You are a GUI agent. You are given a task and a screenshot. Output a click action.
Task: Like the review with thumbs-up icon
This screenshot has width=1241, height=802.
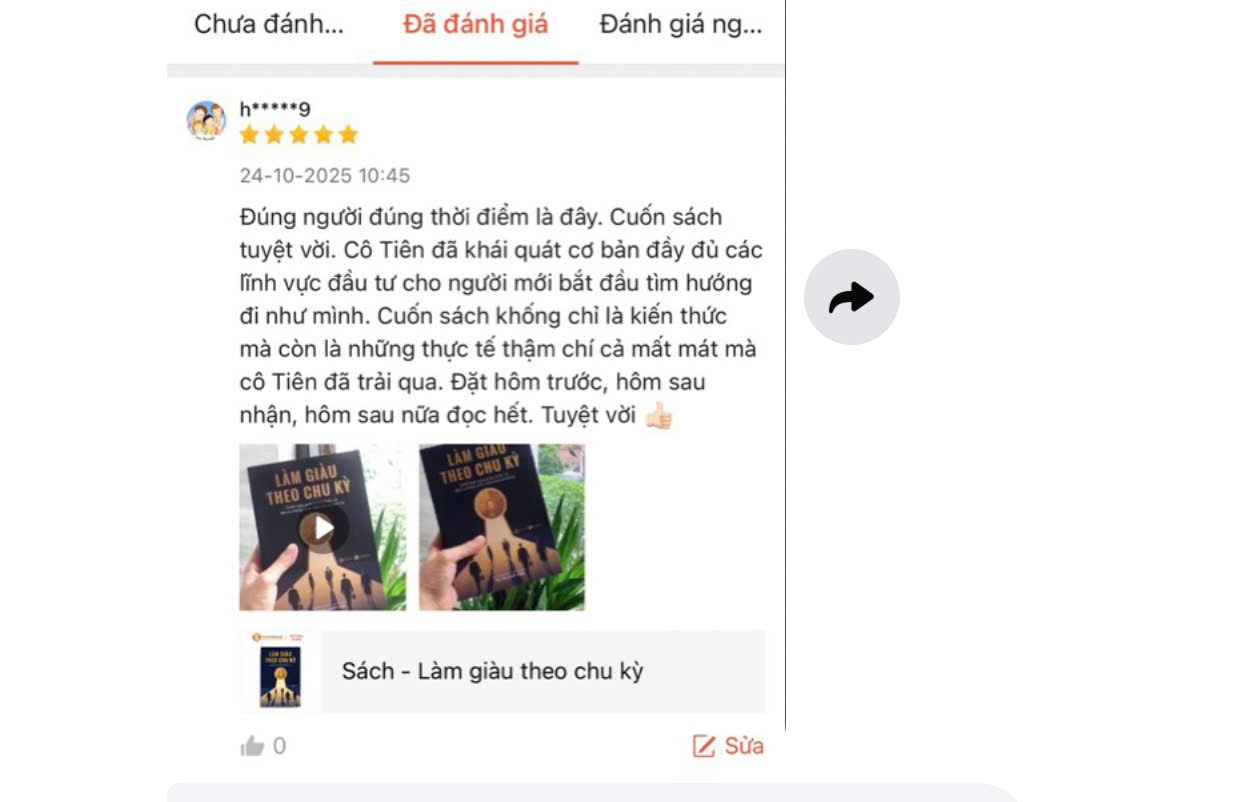click(x=252, y=746)
